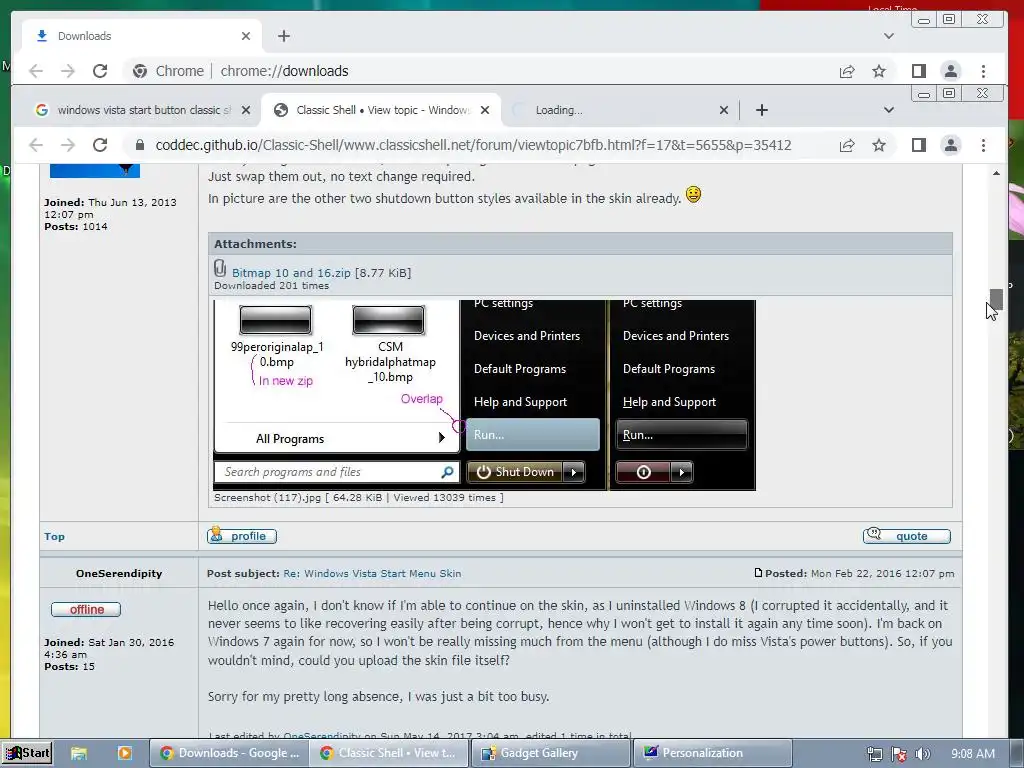This screenshot has width=1024, height=768.
Task: Go back in the front Chrome window
Action: coord(36,145)
